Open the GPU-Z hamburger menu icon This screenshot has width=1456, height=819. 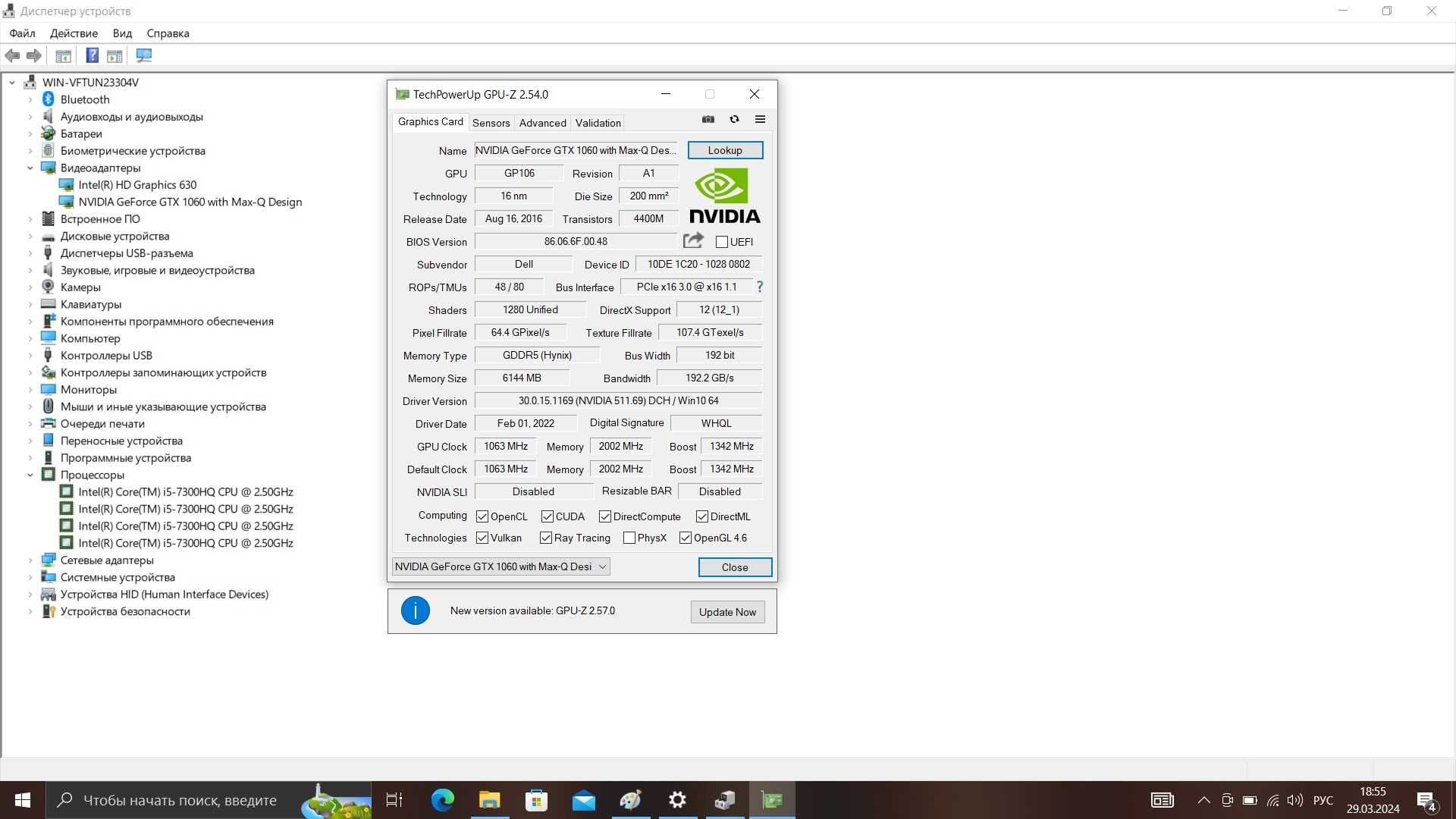pyautogui.click(x=760, y=120)
